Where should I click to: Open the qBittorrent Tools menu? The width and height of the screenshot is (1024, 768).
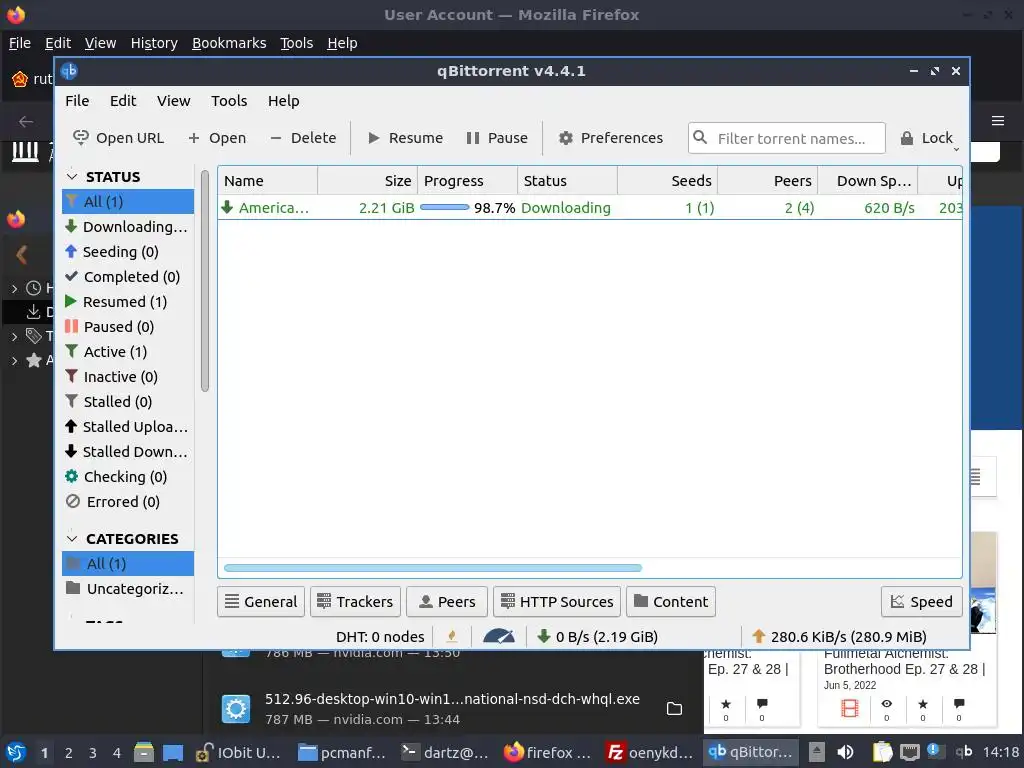229,101
